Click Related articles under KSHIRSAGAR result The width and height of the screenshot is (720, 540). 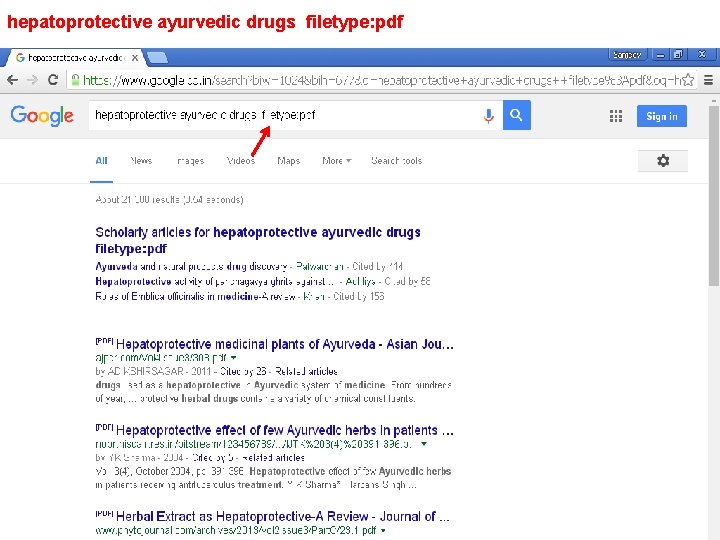click(306, 371)
